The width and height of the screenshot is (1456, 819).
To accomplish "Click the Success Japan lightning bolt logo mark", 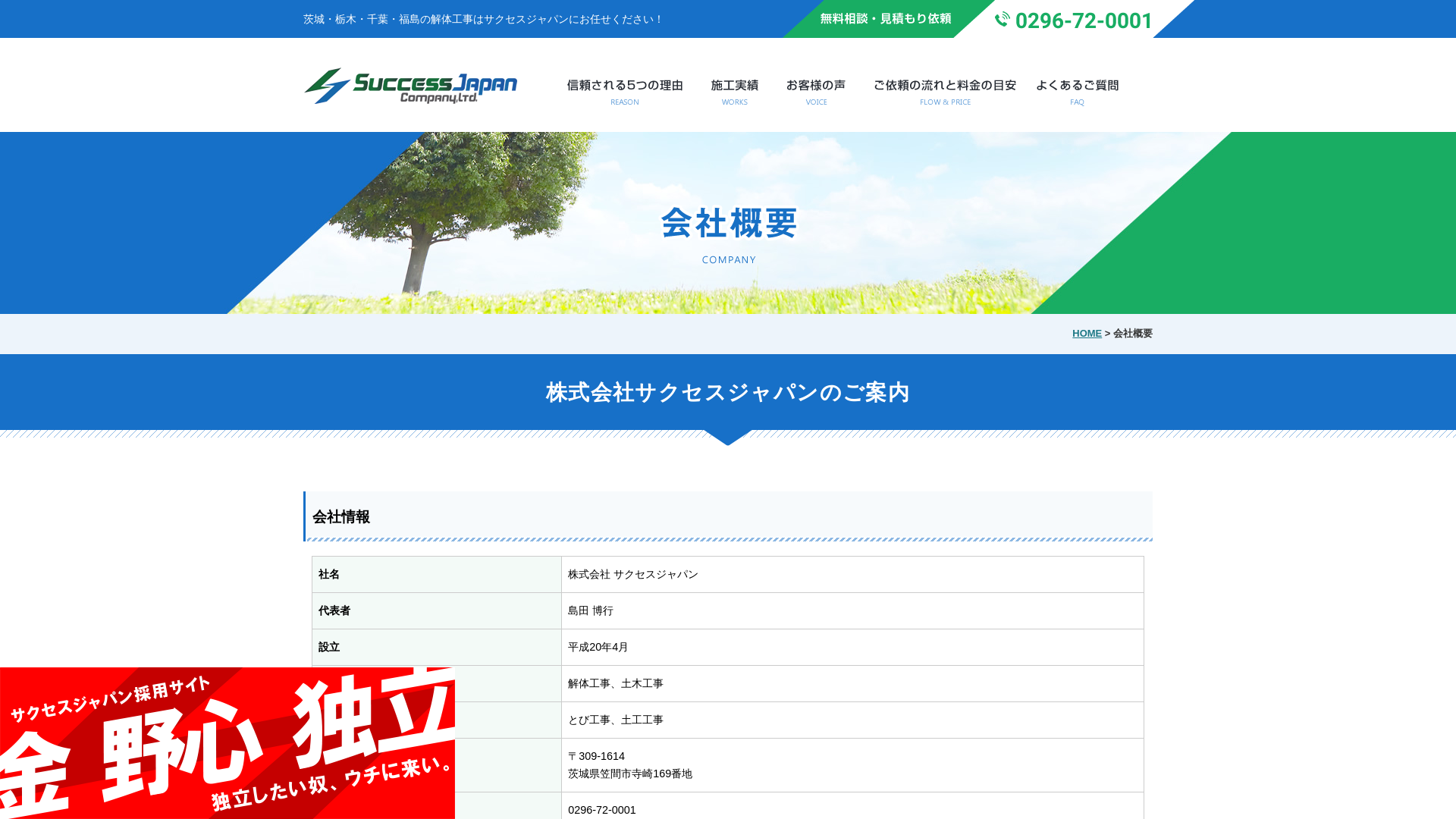I will tap(326, 86).
